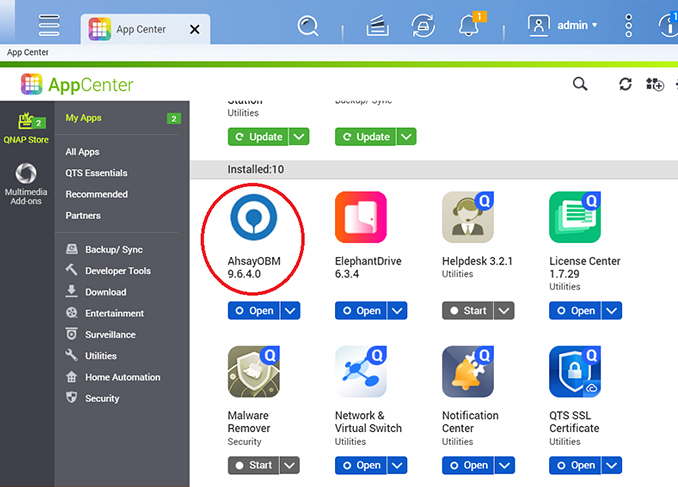The width and height of the screenshot is (678, 487).
Task: Click the Notification Center app icon
Action: pos(468,372)
